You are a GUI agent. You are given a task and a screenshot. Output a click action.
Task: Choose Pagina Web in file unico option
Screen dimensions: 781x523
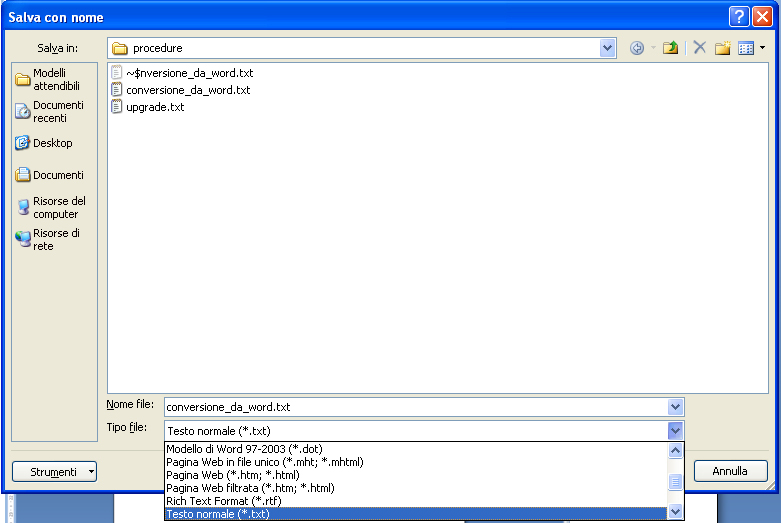416,462
